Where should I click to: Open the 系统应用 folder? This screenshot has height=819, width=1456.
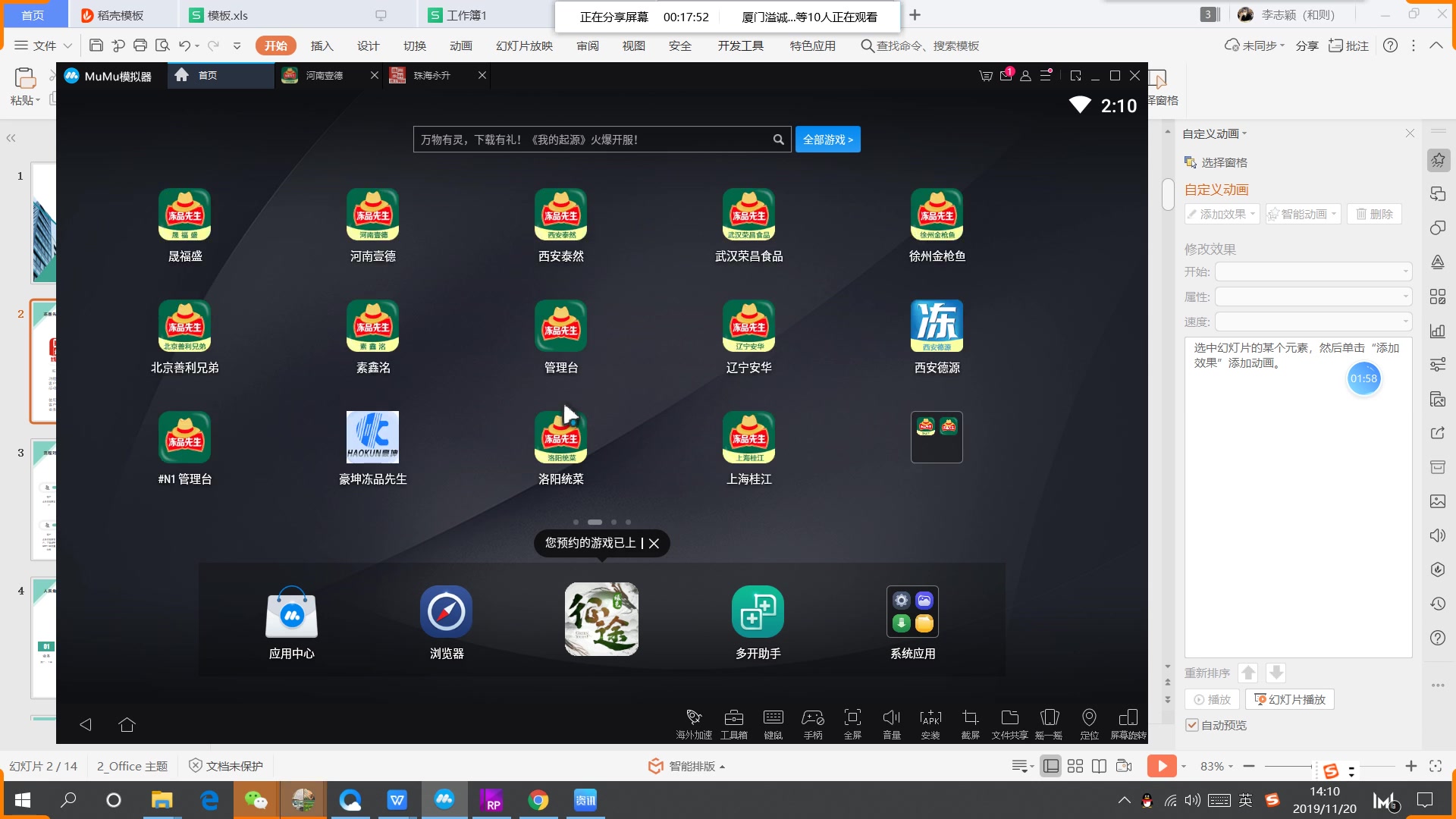point(913,612)
